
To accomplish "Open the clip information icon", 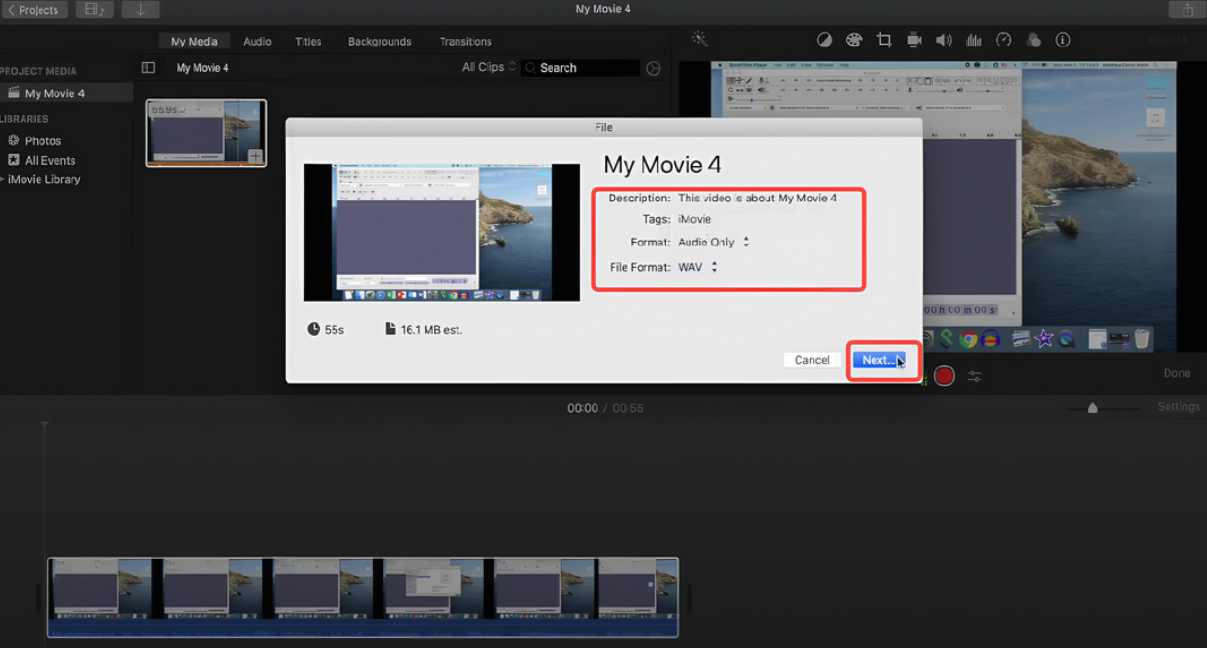I will [1063, 40].
